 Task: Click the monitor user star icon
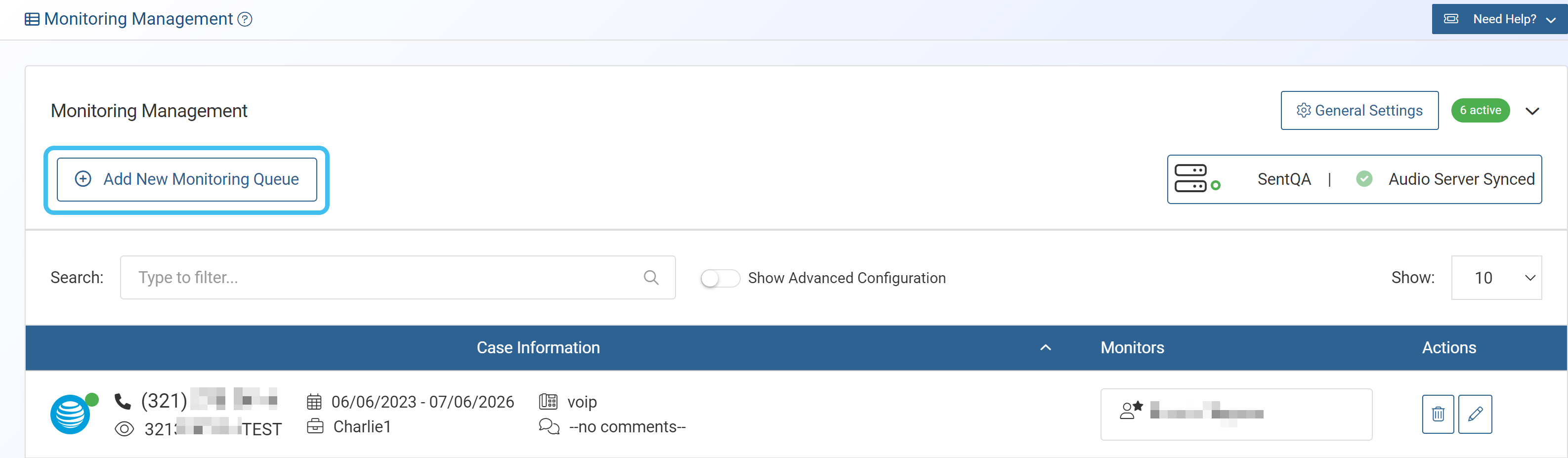1130,410
